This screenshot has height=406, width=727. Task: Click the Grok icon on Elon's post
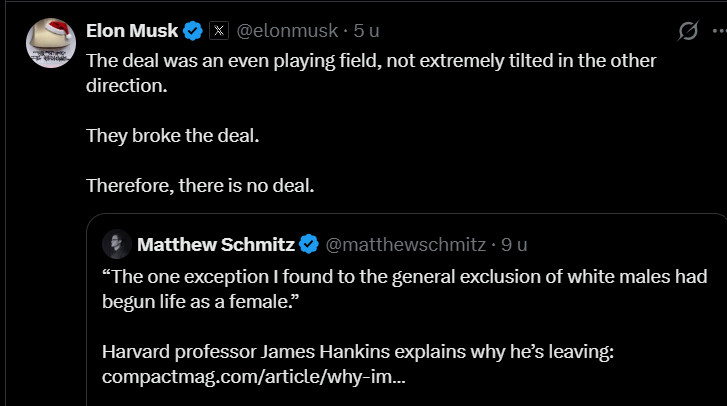click(688, 31)
